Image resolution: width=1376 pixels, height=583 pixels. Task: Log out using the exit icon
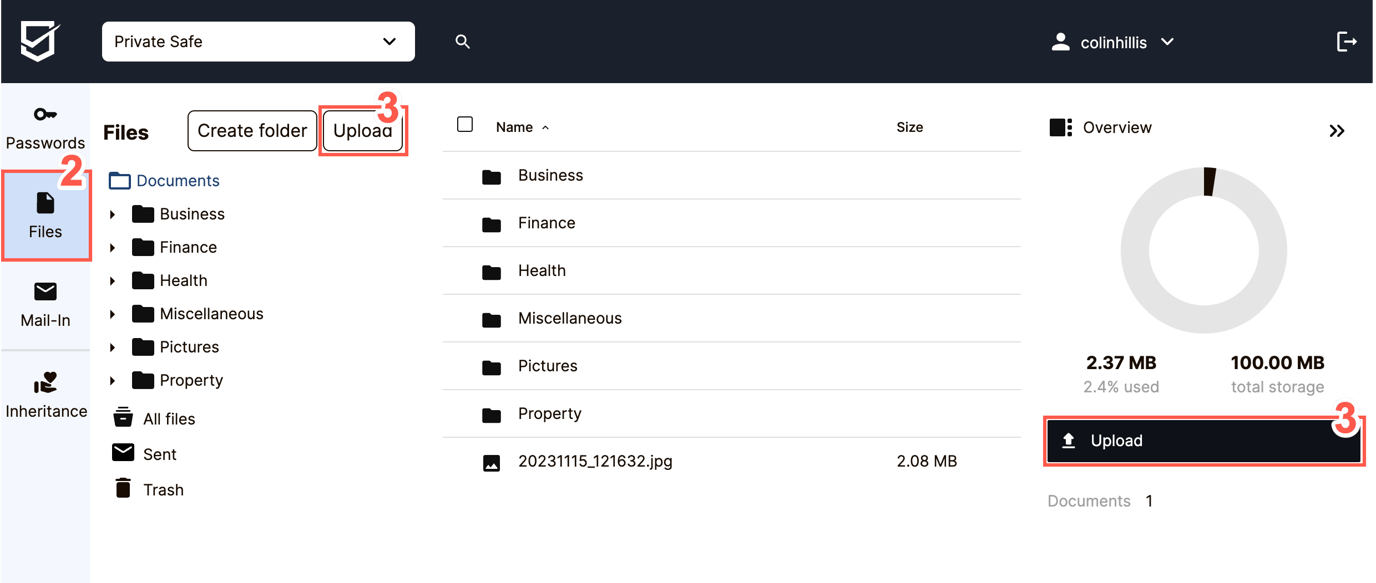tap(1346, 41)
